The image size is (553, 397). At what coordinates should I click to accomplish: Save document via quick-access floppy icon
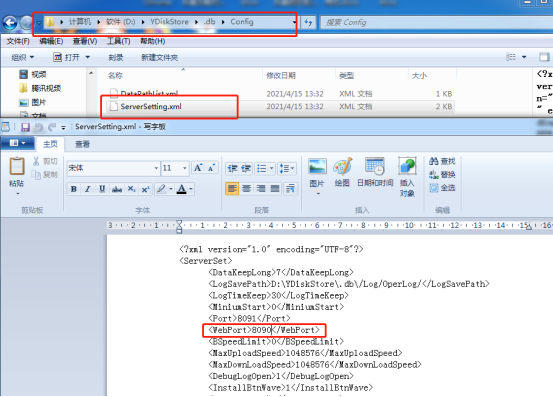(25, 127)
